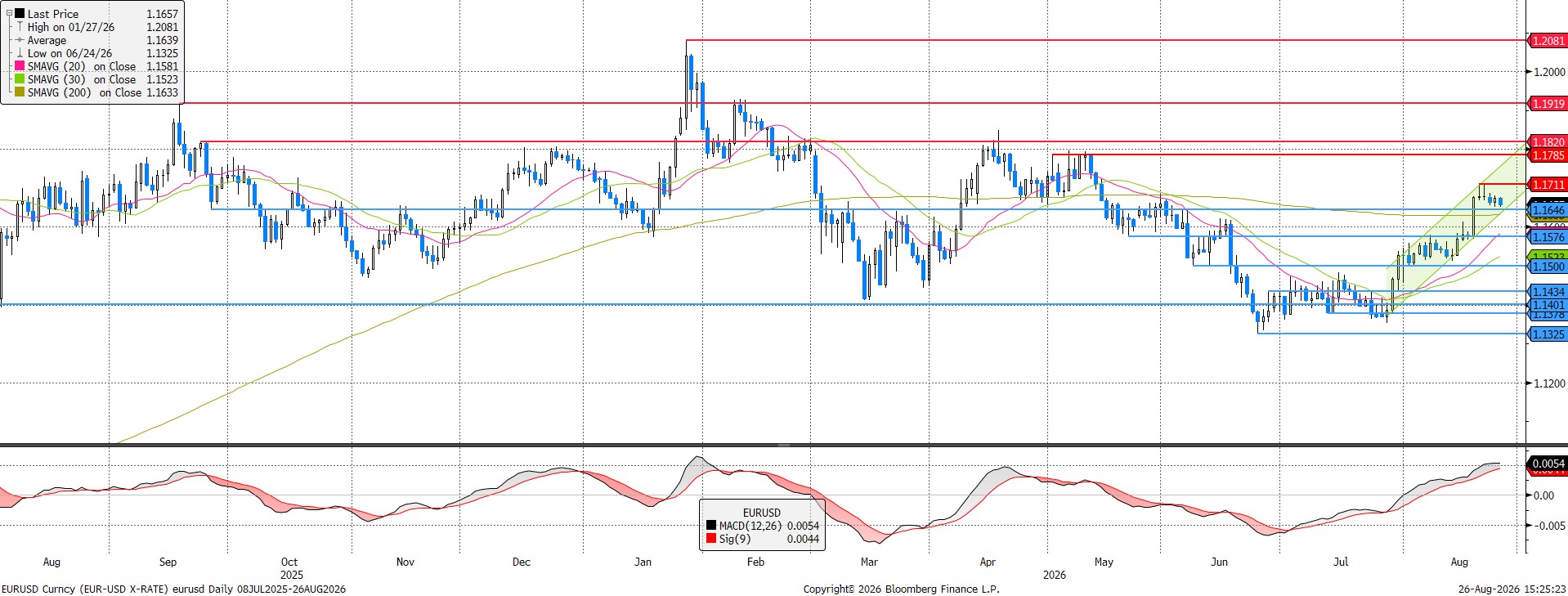
Task: Click the 1.1325 blue price label
Action: [x=1548, y=334]
